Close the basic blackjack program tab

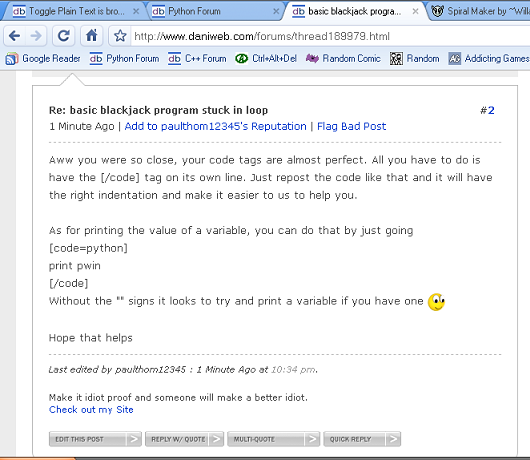(x=415, y=11)
